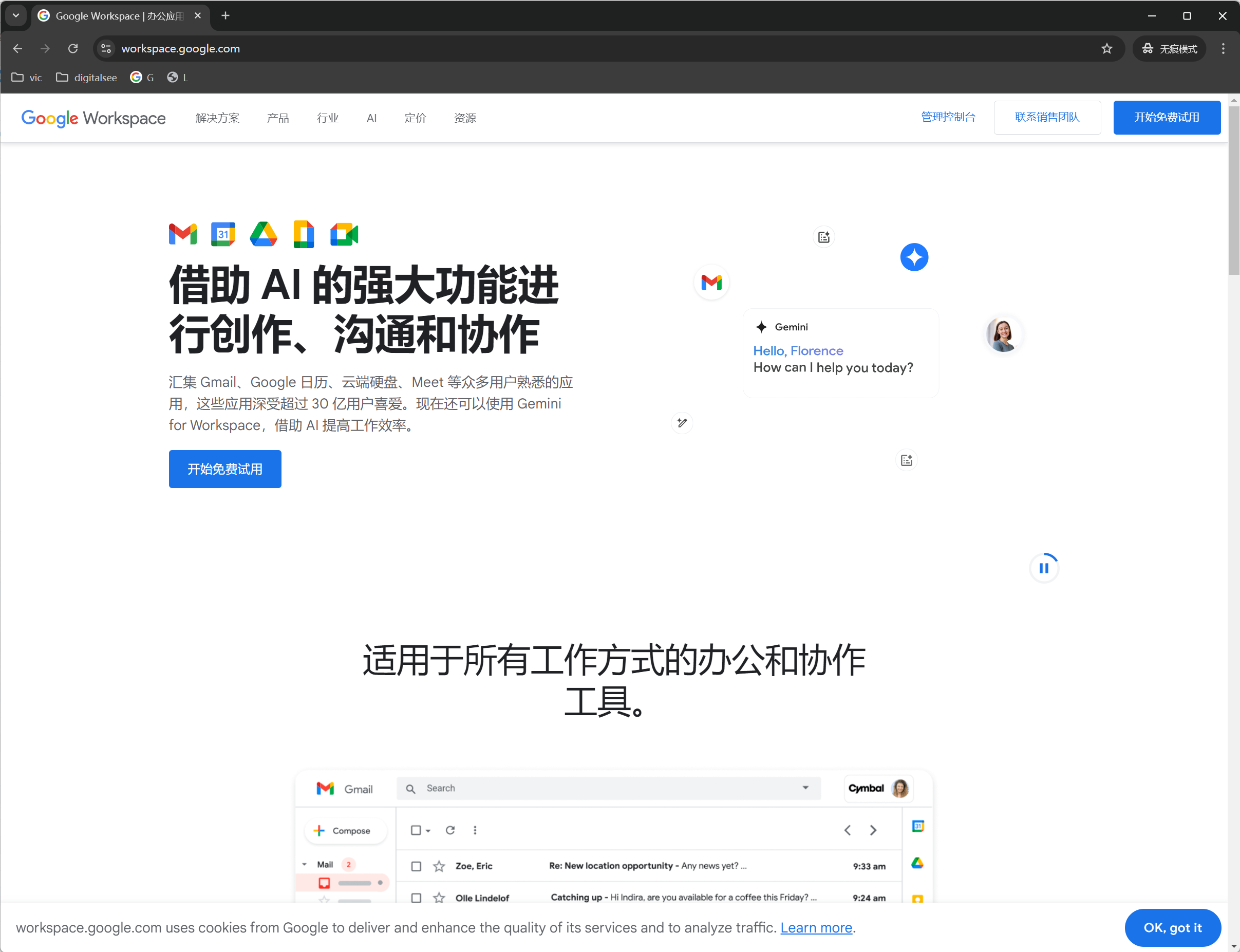Bookmark this page with the star icon

(x=1106, y=49)
